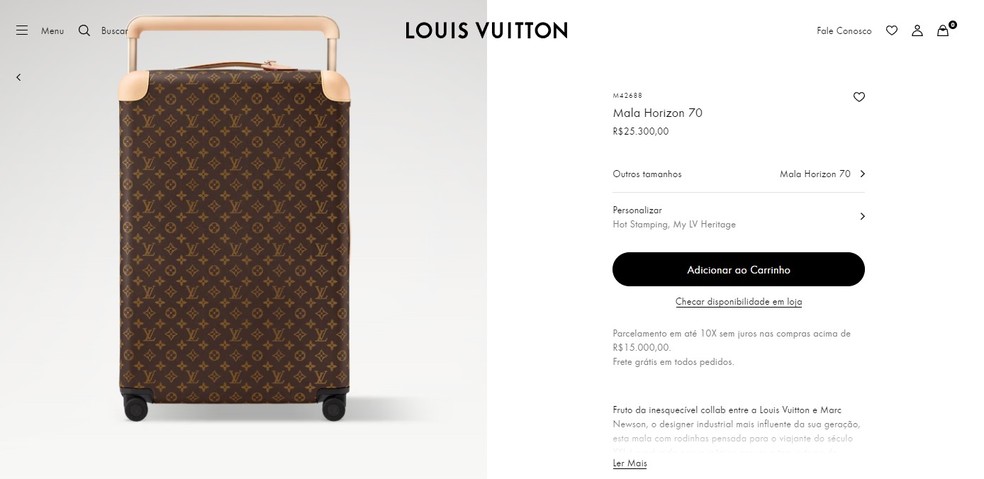Image resolution: width=984 pixels, height=479 pixels.
Task: Click the Louis Vuitton logo
Action: pos(486,31)
